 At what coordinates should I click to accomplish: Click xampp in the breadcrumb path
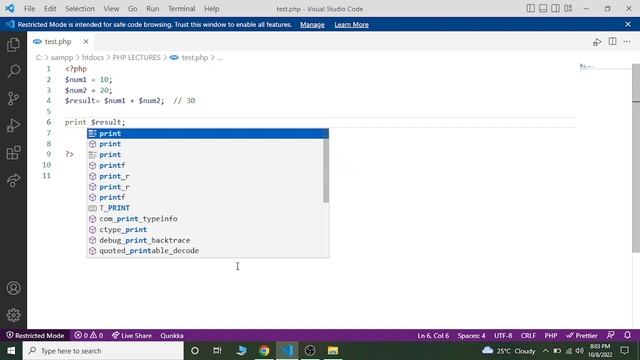(62, 58)
